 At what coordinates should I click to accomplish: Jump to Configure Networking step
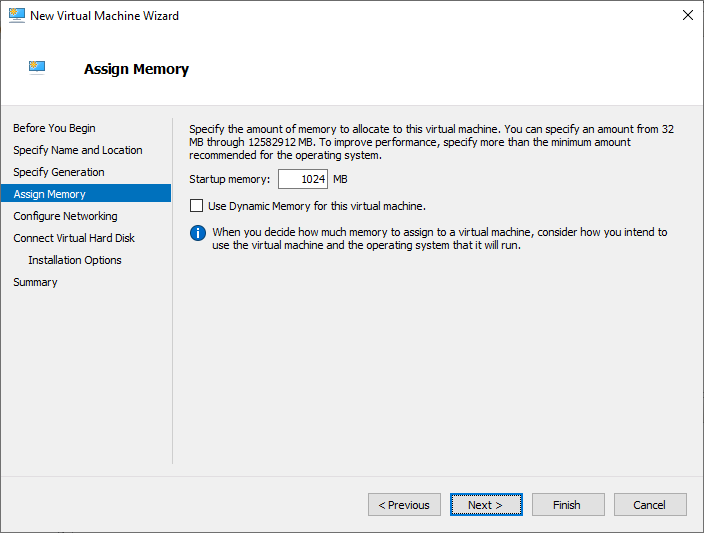[x=65, y=216]
